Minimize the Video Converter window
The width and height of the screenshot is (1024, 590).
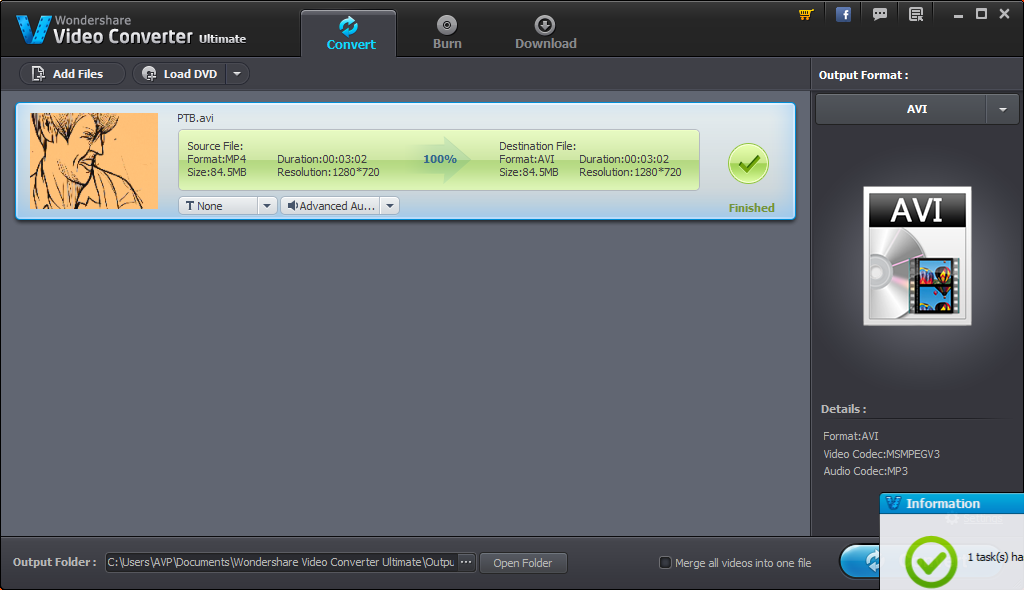958,14
